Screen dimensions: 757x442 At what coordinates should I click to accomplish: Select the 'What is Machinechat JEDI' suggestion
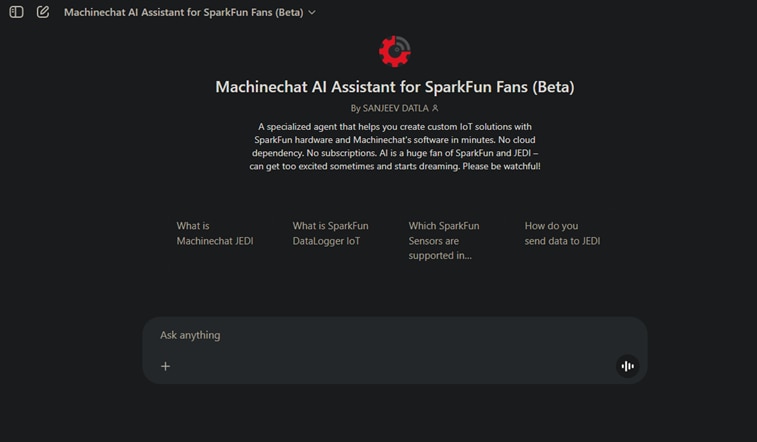pos(215,233)
